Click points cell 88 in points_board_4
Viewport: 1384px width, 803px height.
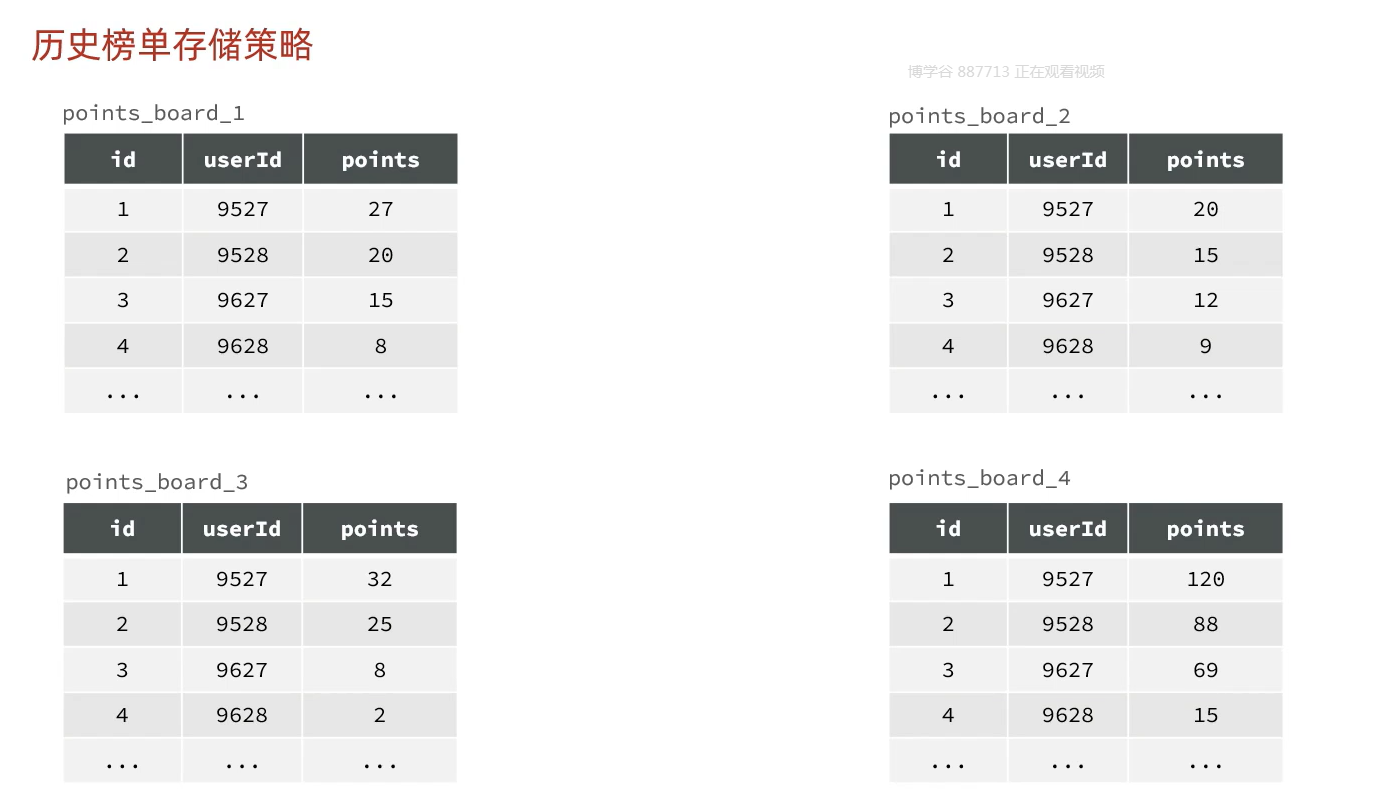(x=1205, y=624)
